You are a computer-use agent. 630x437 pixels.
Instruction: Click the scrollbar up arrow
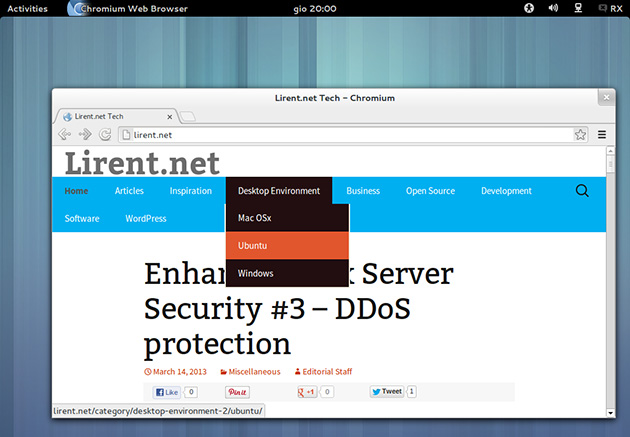pos(610,151)
